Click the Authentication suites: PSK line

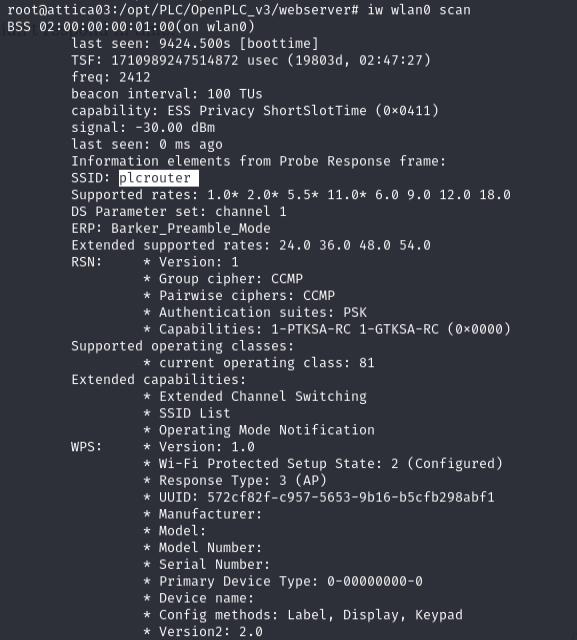(x=255, y=312)
